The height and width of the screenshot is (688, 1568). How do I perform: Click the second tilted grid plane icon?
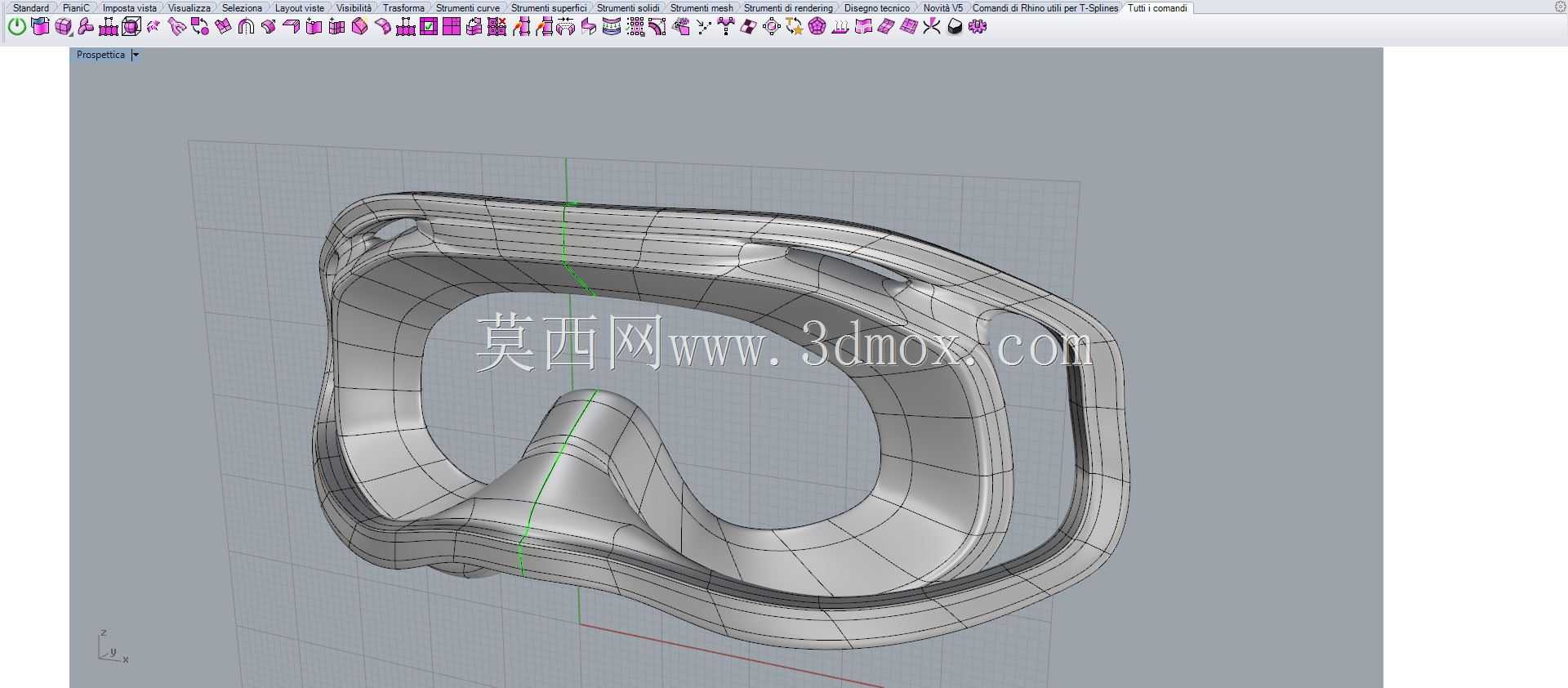pyautogui.click(x=909, y=27)
